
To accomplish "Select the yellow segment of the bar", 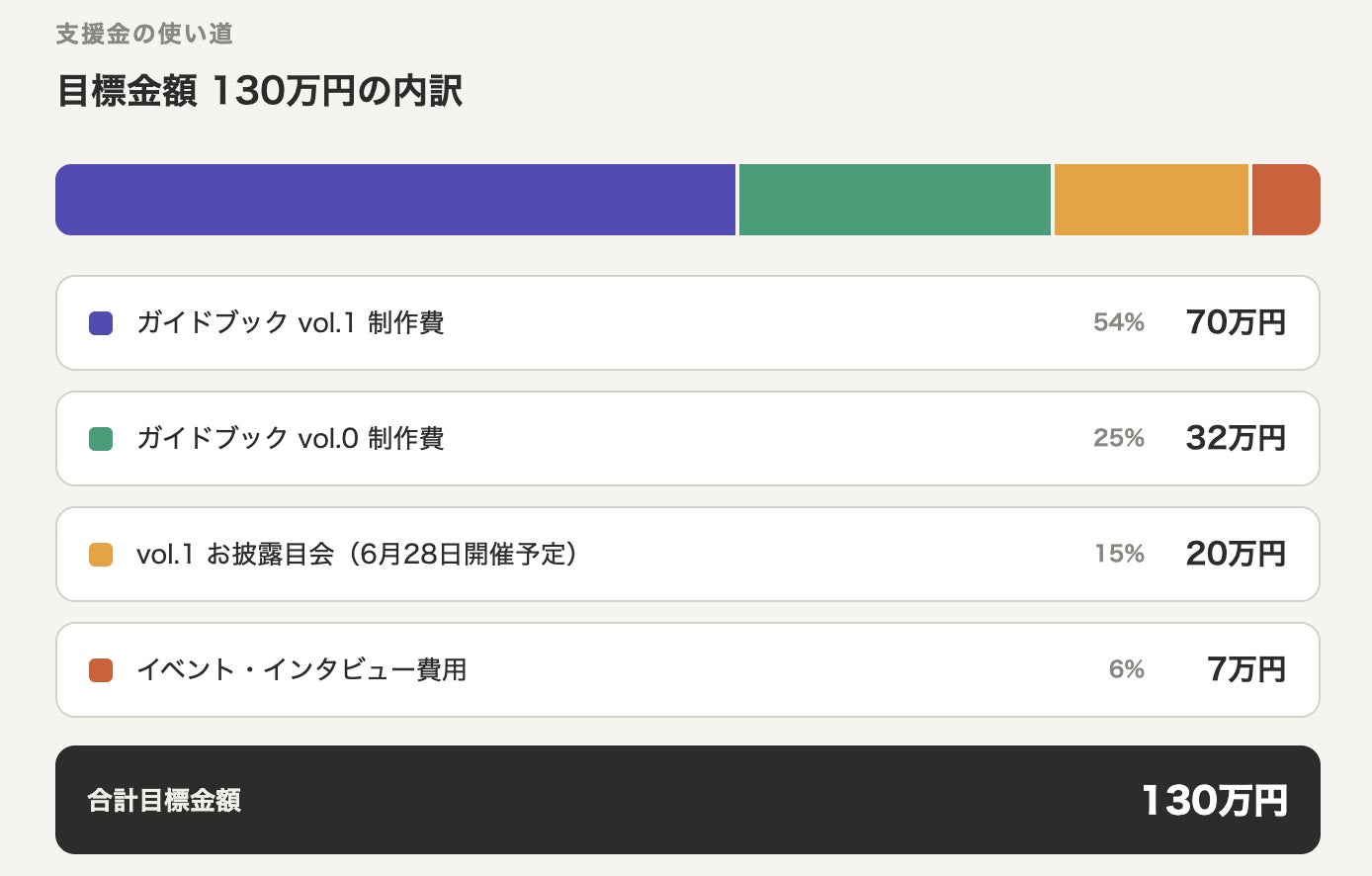I will tap(1152, 200).
